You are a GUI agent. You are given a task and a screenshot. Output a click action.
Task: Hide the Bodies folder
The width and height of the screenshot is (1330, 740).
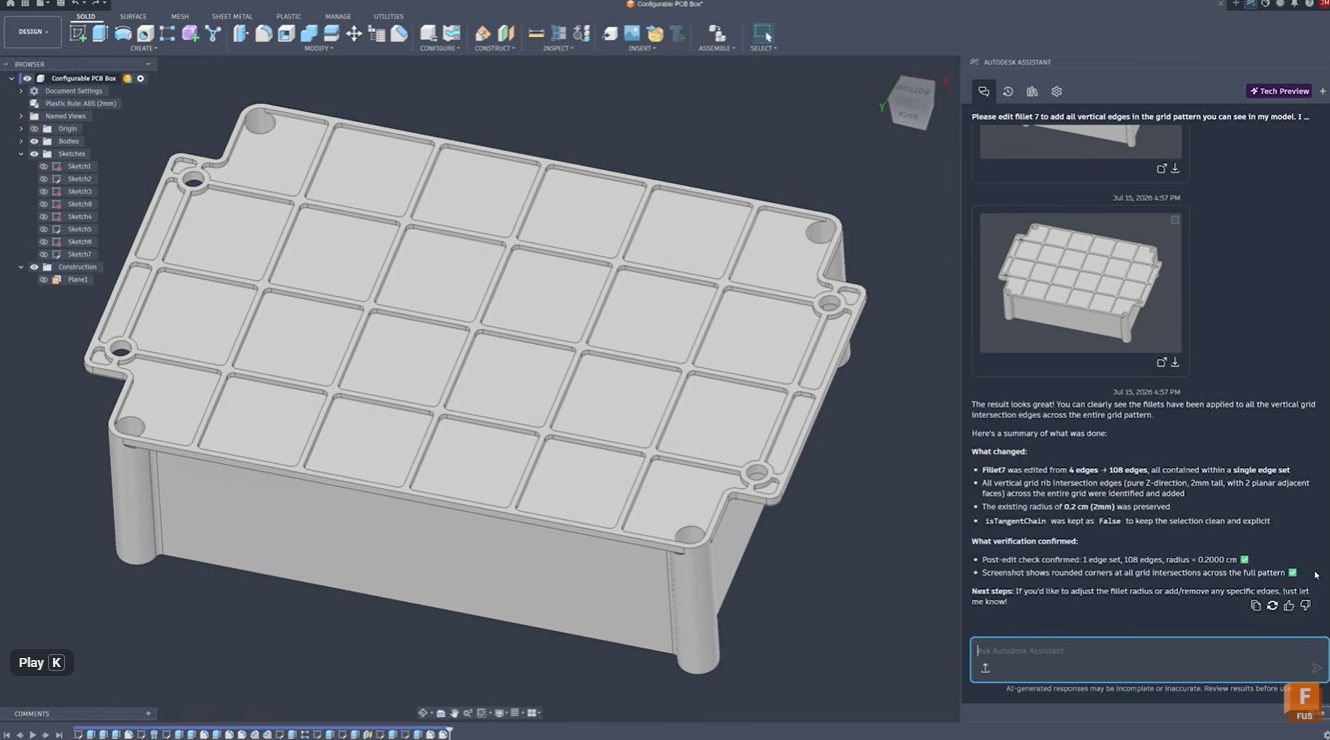point(34,141)
